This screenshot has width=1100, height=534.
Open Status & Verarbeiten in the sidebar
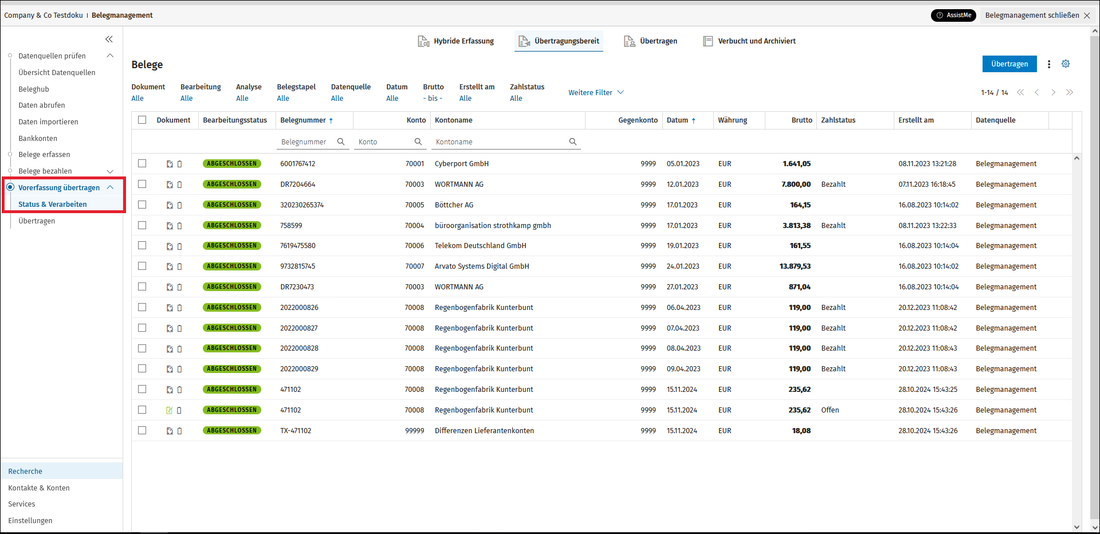(53, 204)
